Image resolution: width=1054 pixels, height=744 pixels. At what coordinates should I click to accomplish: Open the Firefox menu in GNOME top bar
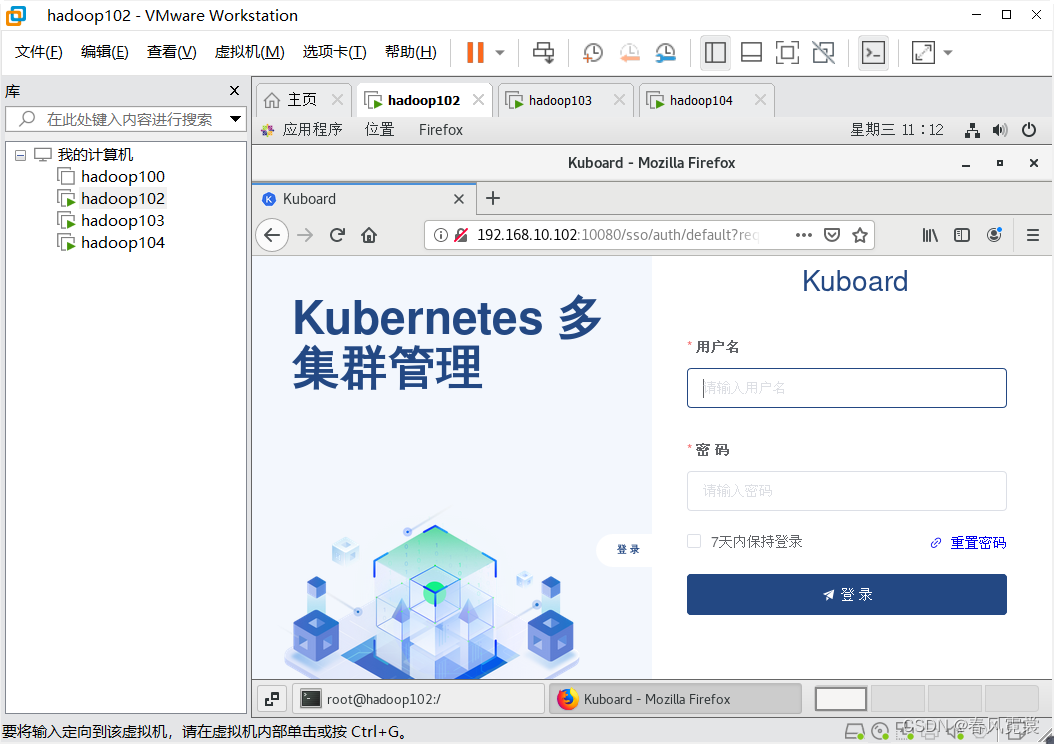point(441,130)
